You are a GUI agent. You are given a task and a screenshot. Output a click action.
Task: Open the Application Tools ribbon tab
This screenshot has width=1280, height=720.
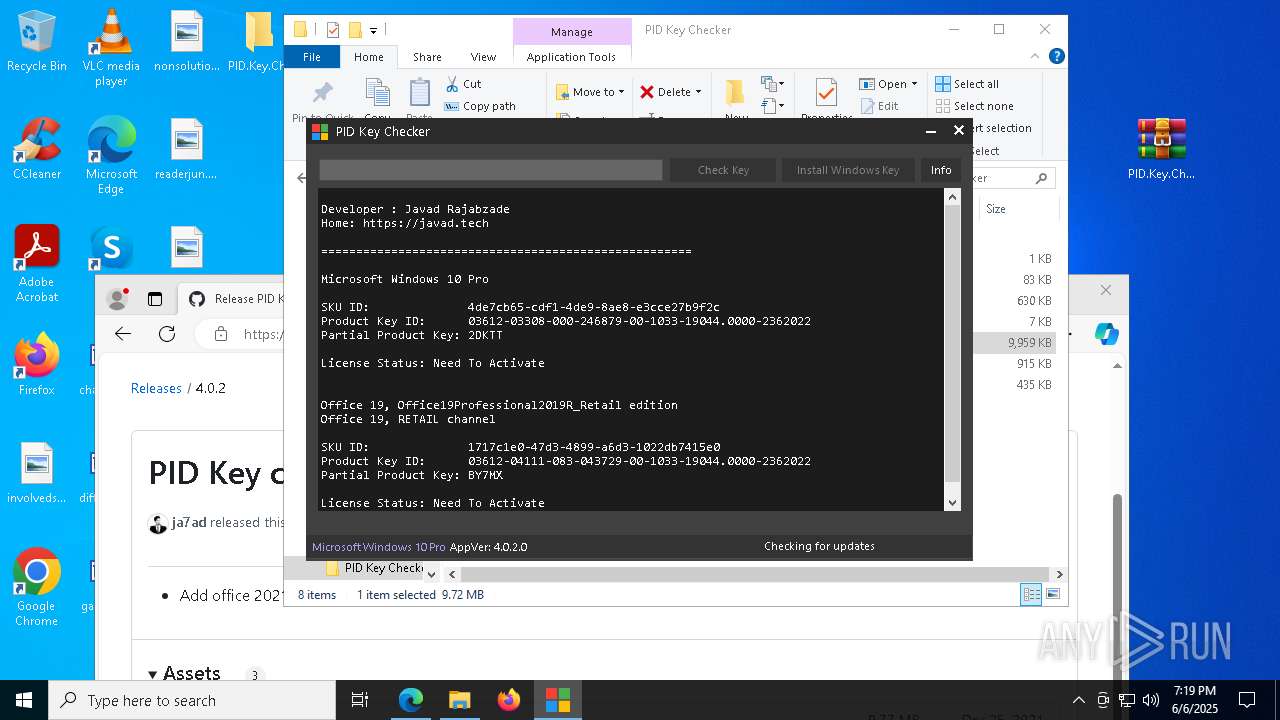[x=571, y=57]
